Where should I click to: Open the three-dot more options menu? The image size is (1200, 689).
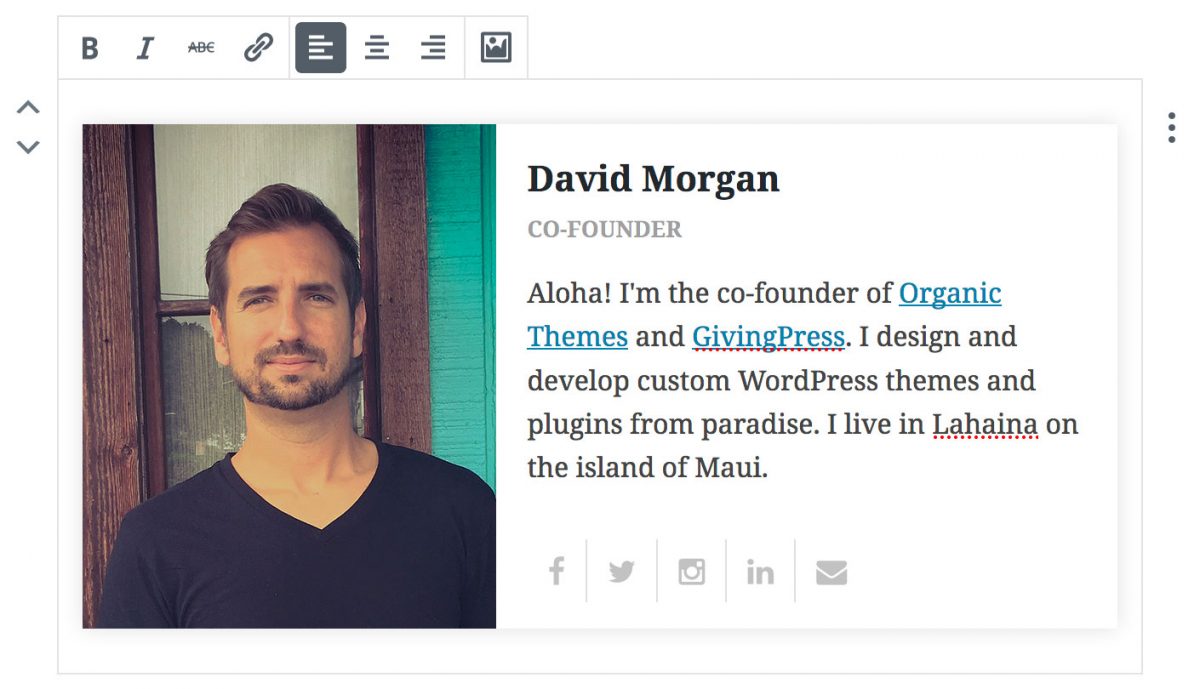(x=1171, y=128)
